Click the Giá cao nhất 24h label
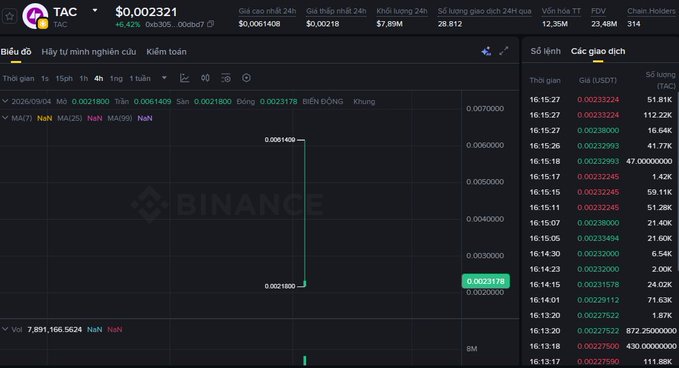679x368 pixels. point(267,11)
